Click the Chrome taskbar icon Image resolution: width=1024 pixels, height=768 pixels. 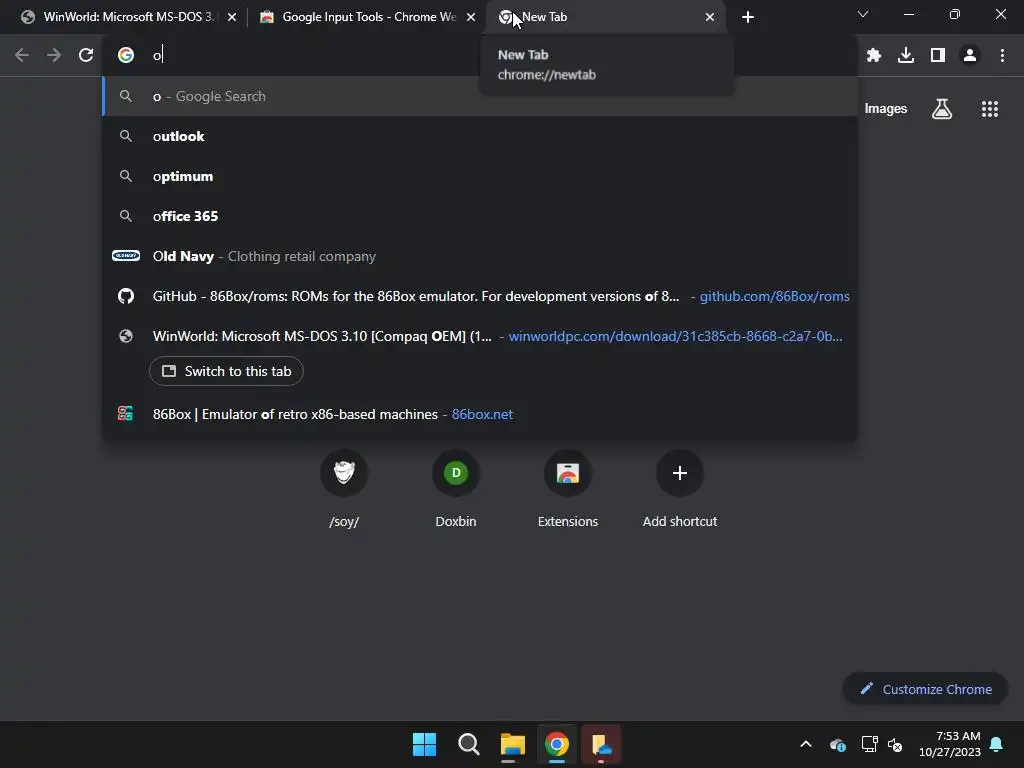(x=557, y=744)
